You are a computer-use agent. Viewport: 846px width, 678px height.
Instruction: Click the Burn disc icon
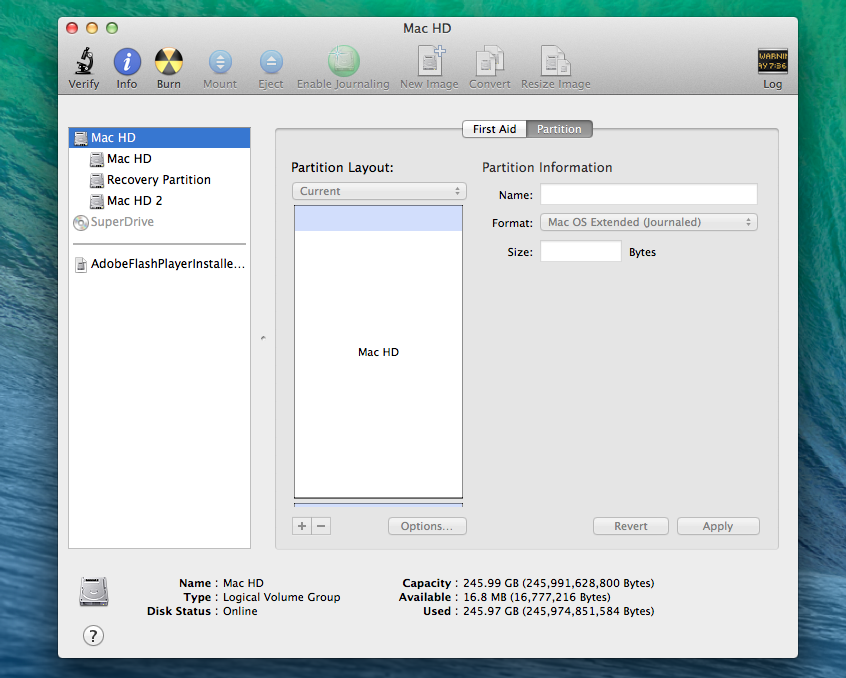pos(169,61)
